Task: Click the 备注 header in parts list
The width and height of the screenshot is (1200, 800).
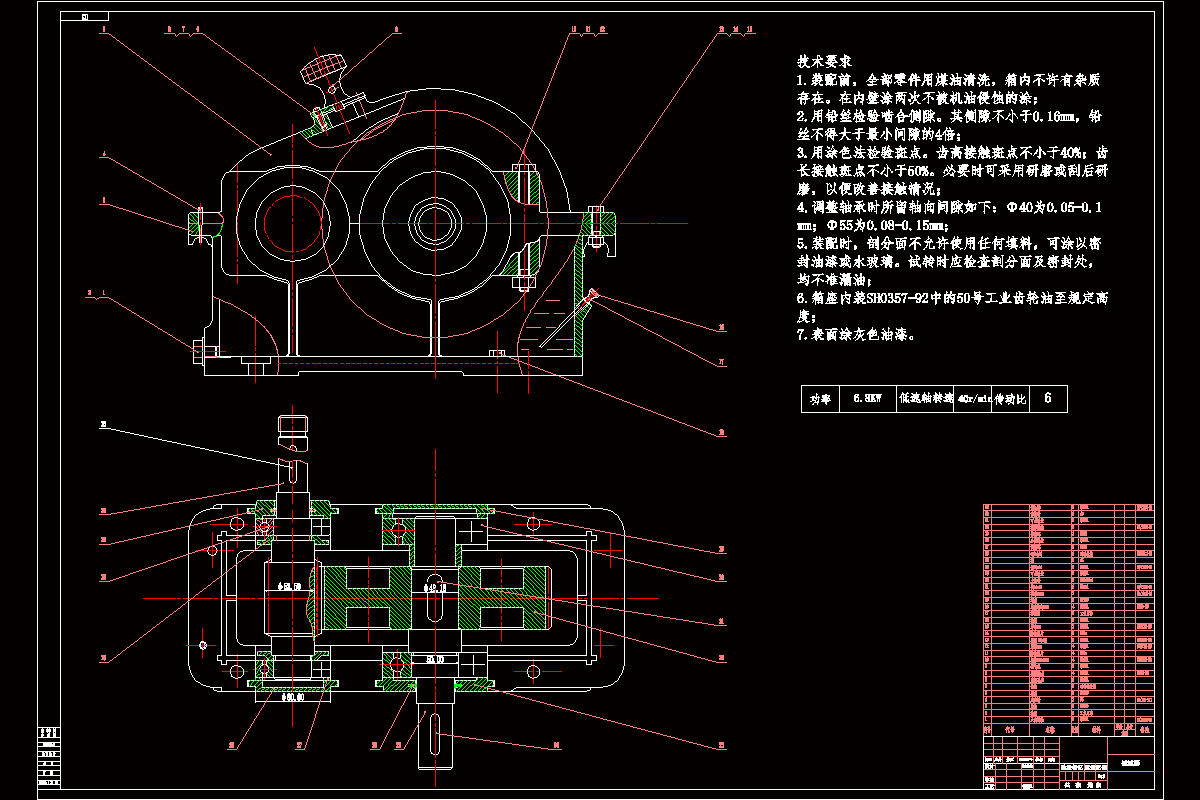Action: [1143, 730]
